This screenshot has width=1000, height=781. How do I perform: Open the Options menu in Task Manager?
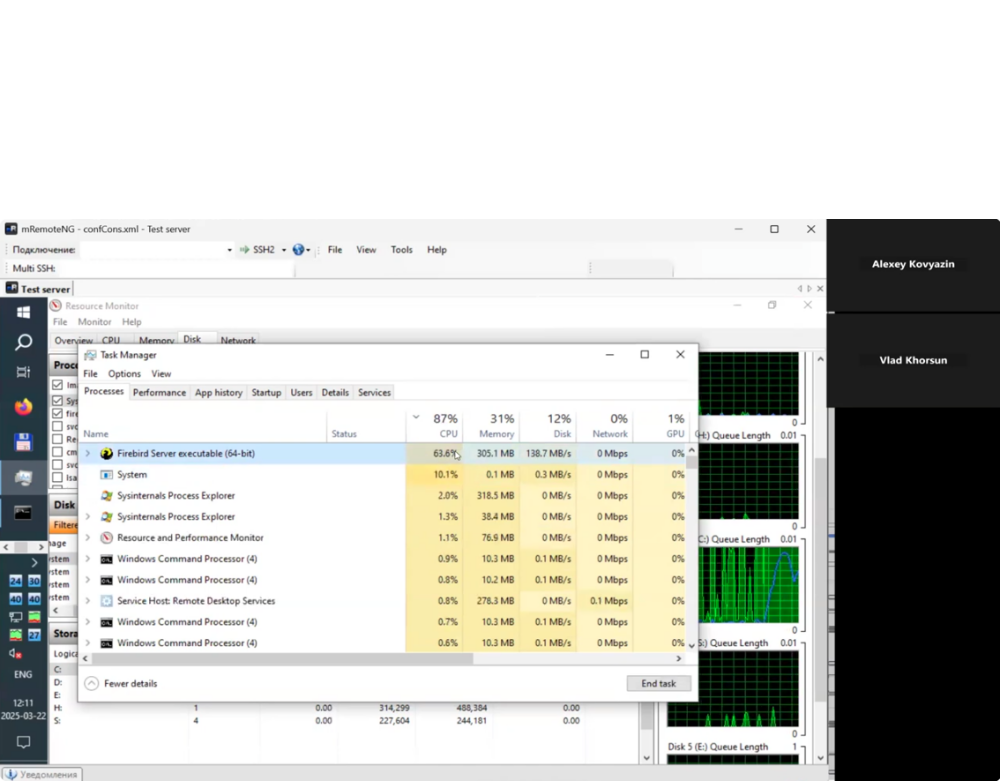124,374
